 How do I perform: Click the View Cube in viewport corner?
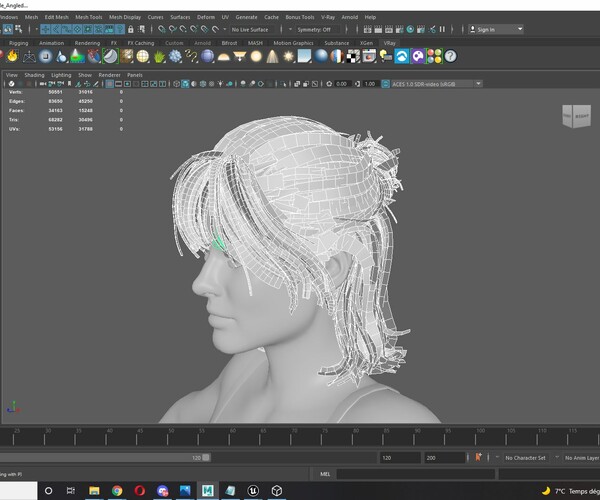(577, 116)
